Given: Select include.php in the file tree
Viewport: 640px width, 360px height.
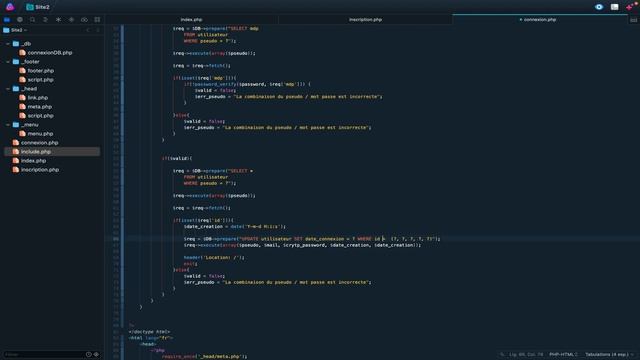Looking at the screenshot, I should click(52, 151).
